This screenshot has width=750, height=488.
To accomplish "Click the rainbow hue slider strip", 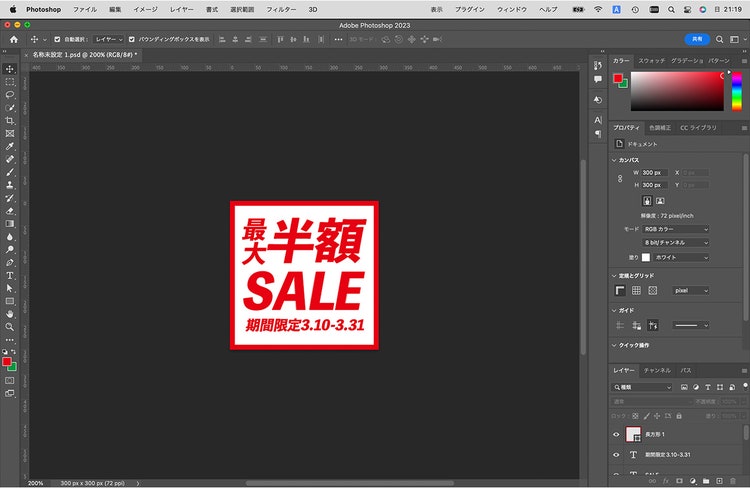I will click(x=737, y=91).
